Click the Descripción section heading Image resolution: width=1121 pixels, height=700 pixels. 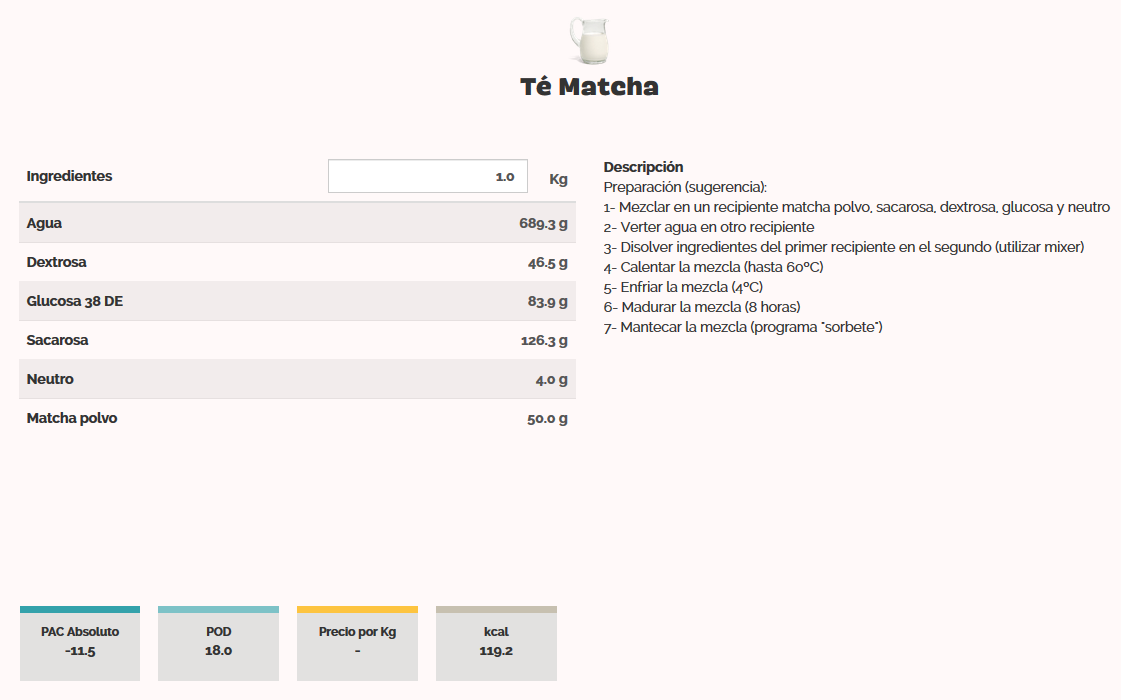642,166
